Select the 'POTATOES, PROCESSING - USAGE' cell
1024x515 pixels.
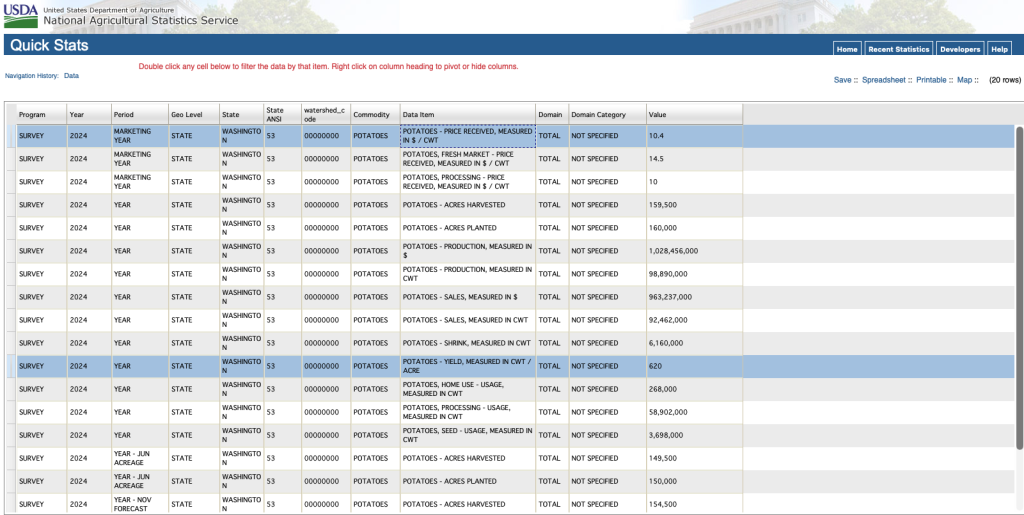tap(468, 412)
